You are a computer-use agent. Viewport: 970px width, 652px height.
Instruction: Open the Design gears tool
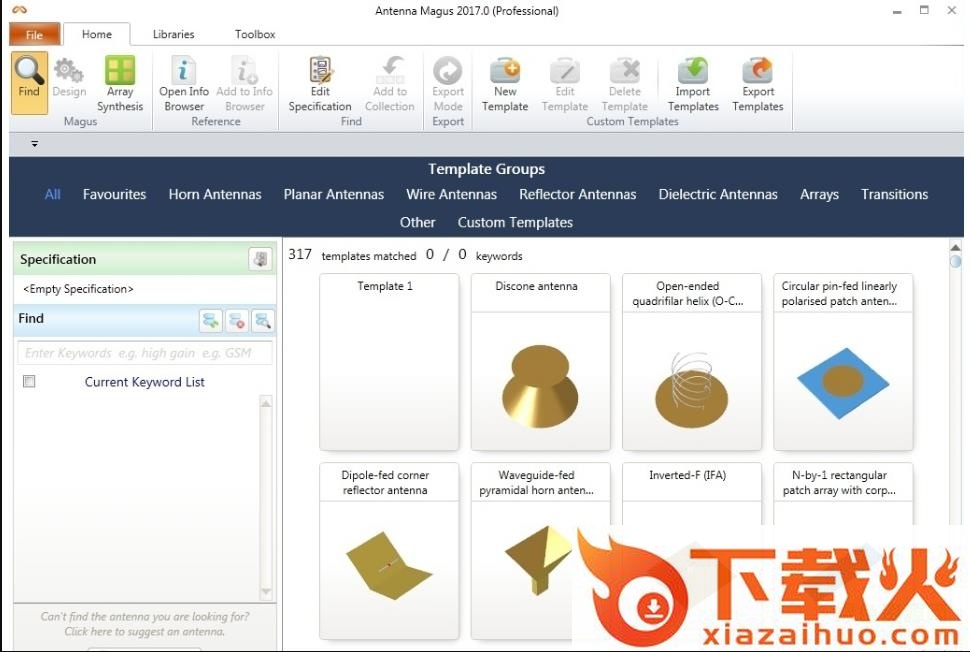[x=69, y=78]
